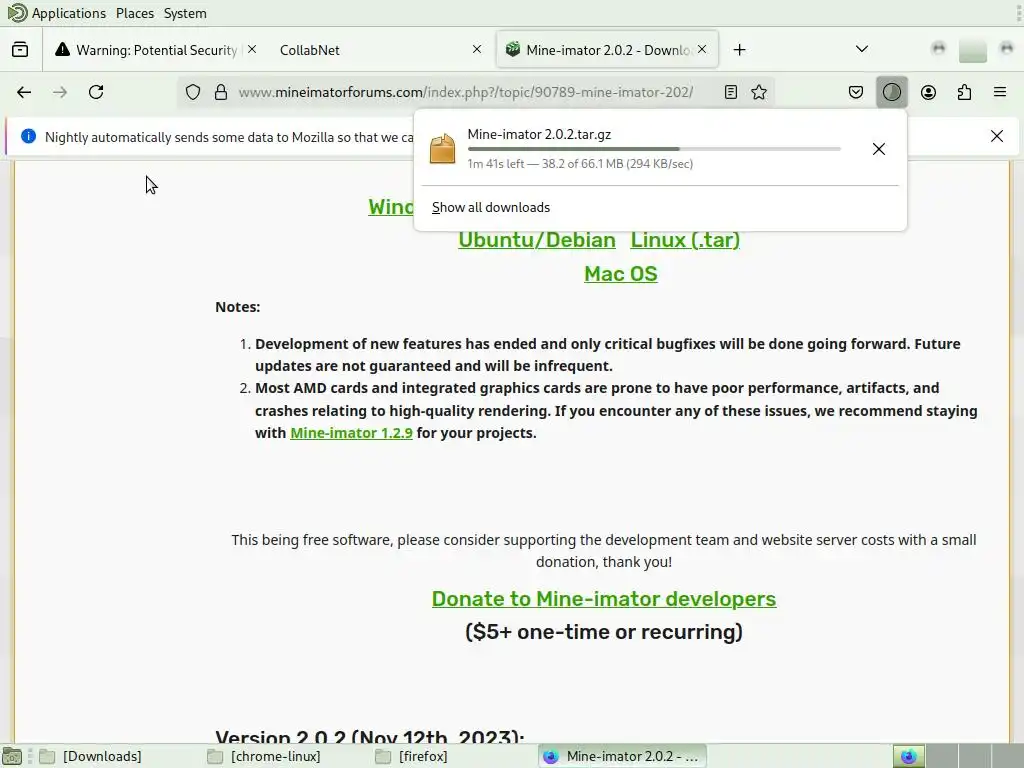Close the Mine-imator 2.0.2 tab
Image resolution: width=1024 pixels, height=768 pixels.
click(x=702, y=49)
